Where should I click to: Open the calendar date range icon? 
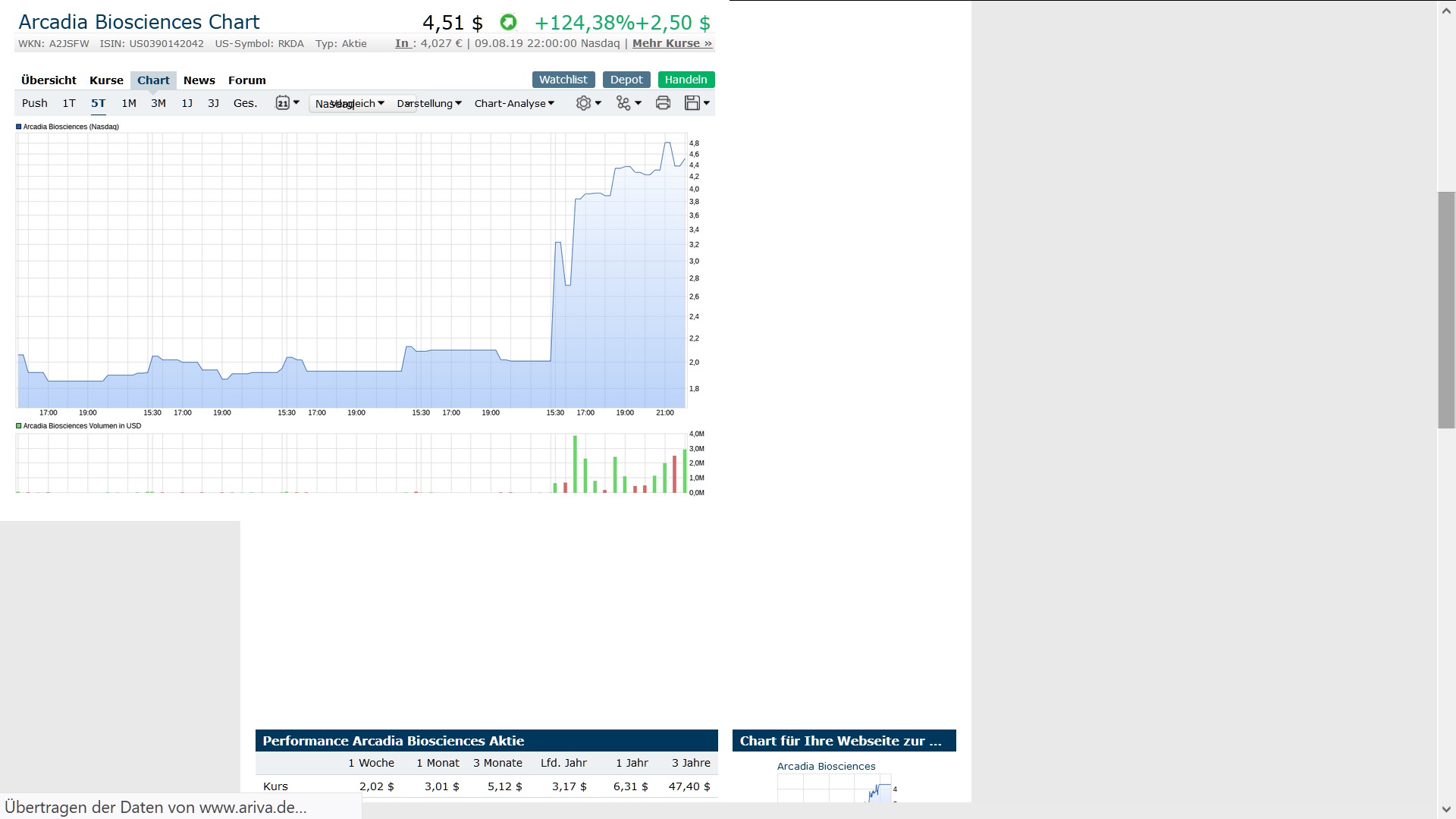point(284,103)
